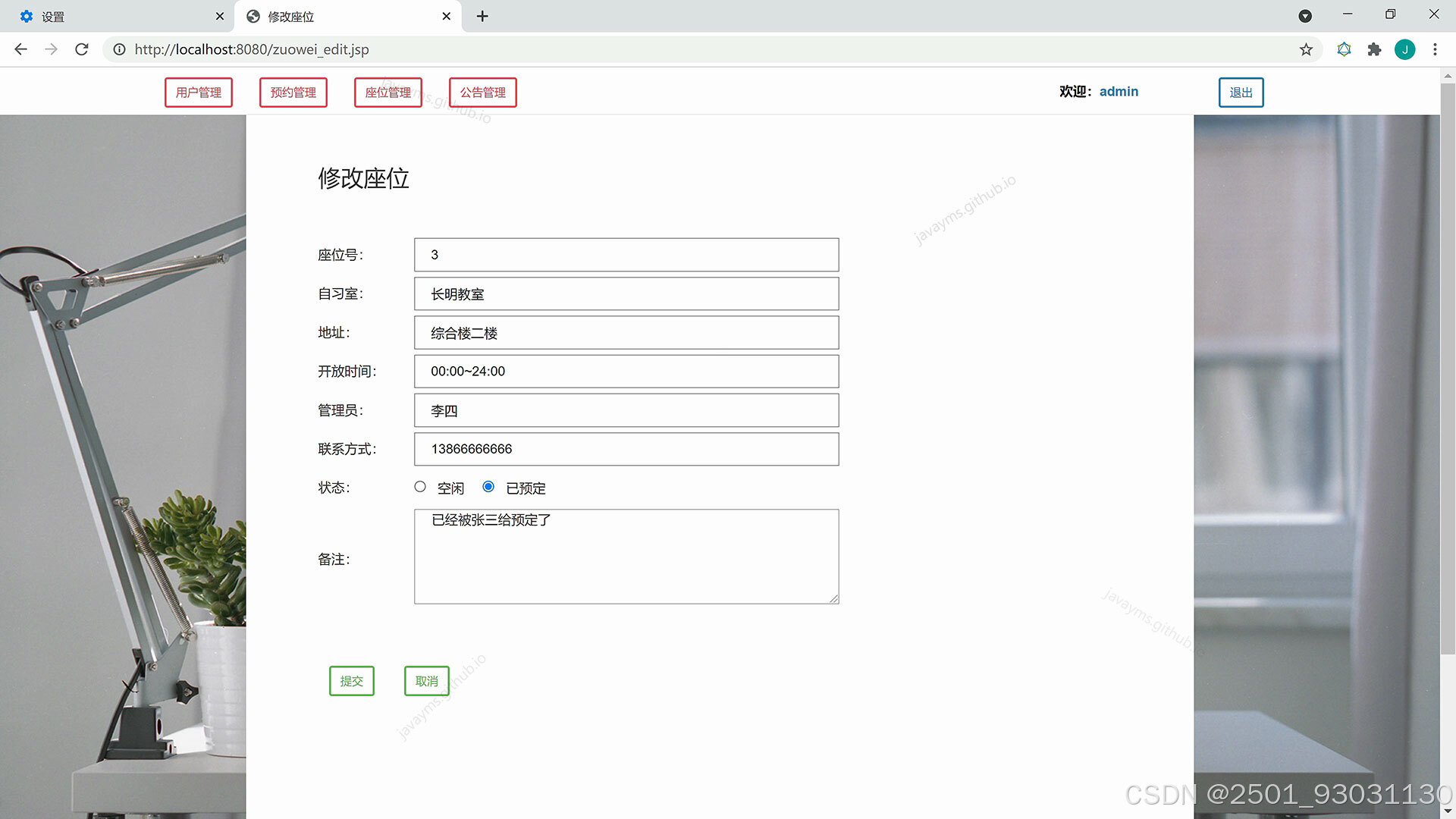
Task: Open 公告管理 menu
Action: pos(483,93)
